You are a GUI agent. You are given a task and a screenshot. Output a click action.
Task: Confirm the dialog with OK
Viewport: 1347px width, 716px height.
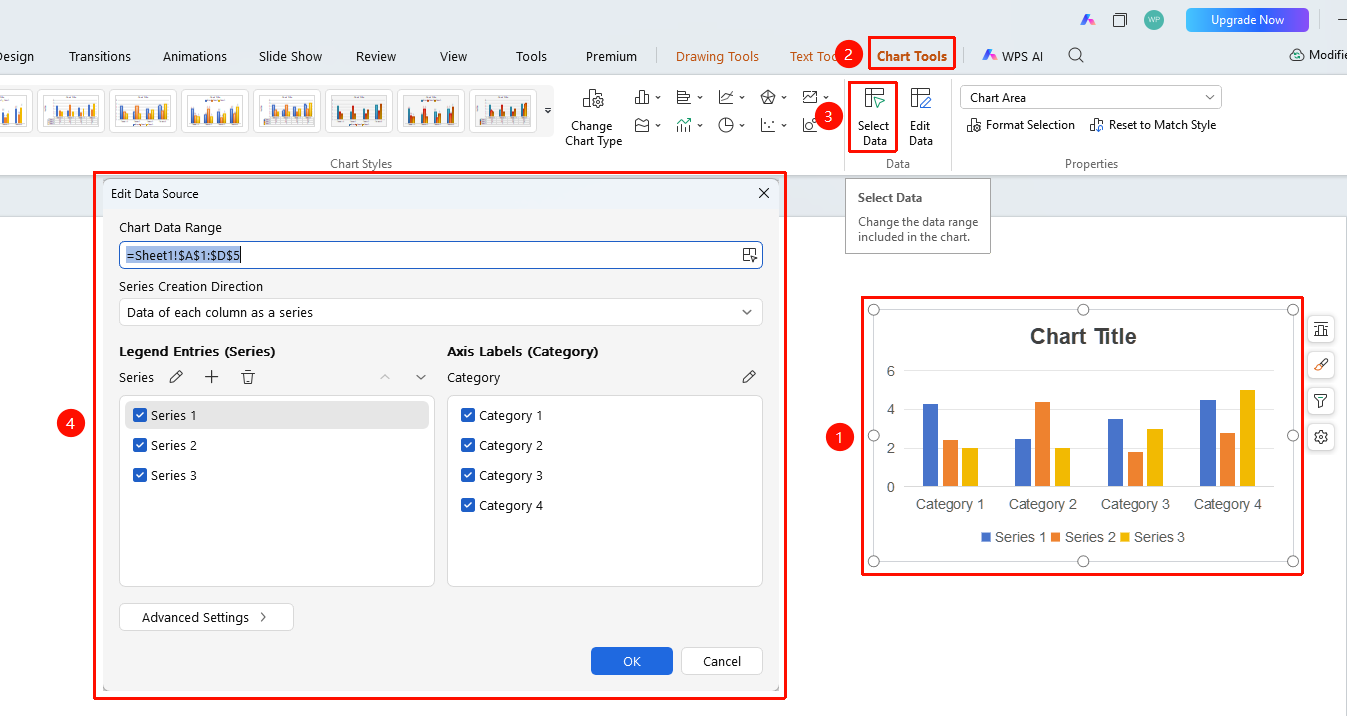tap(632, 661)
